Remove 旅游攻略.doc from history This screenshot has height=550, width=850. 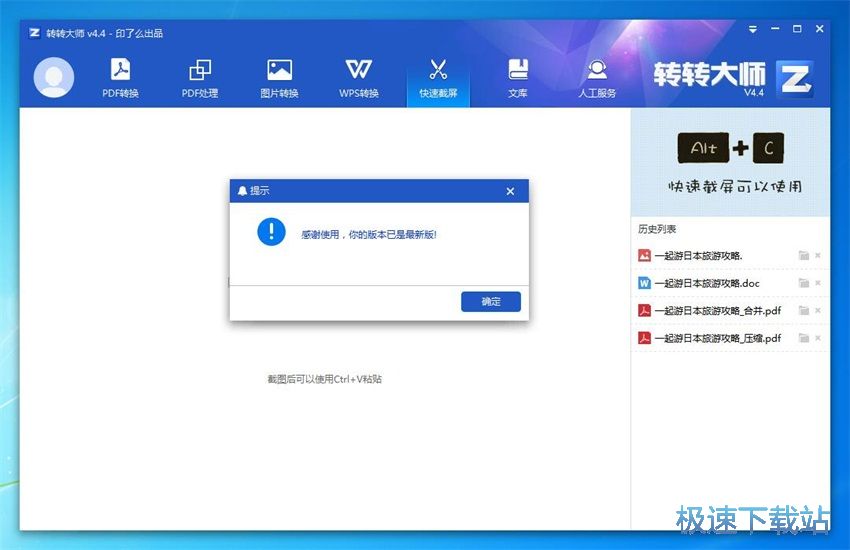(818, 283)
